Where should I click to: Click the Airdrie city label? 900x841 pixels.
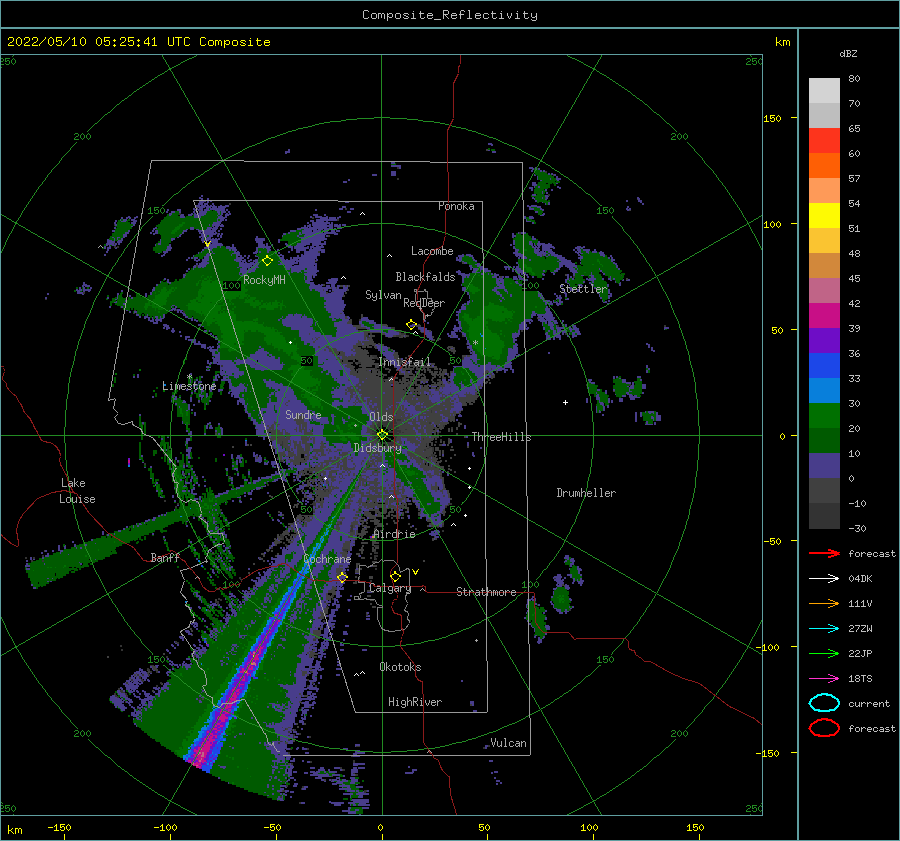coord(394,534)
